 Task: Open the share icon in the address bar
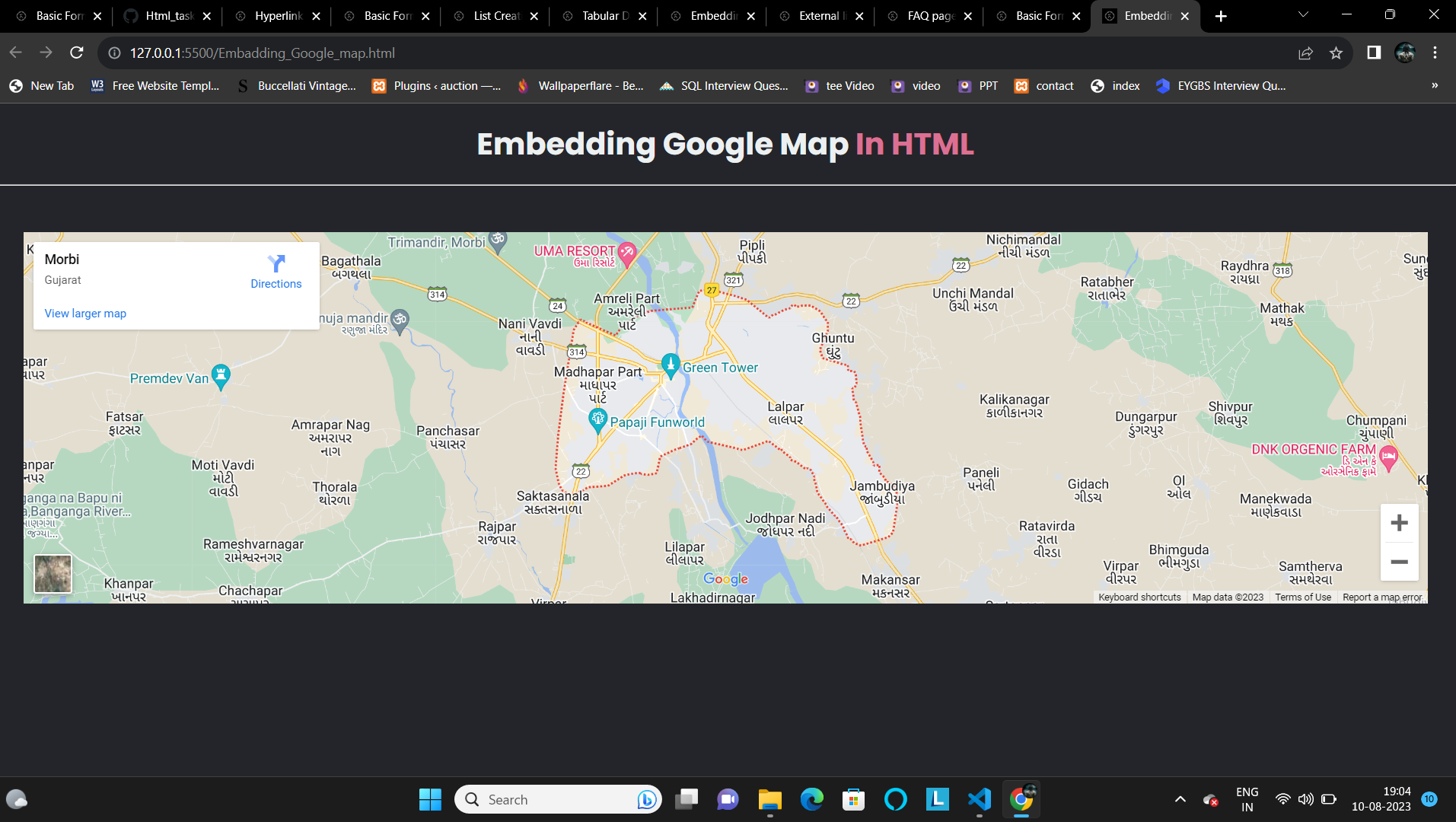point(1305,53)
